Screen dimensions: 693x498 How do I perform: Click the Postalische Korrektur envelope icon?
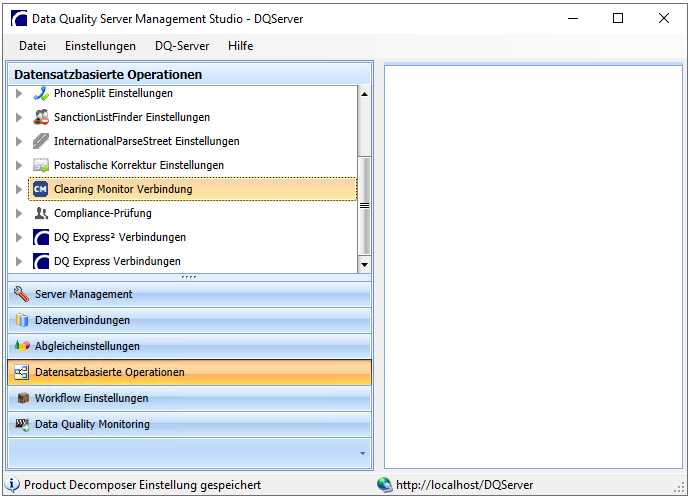click(41, 165)
